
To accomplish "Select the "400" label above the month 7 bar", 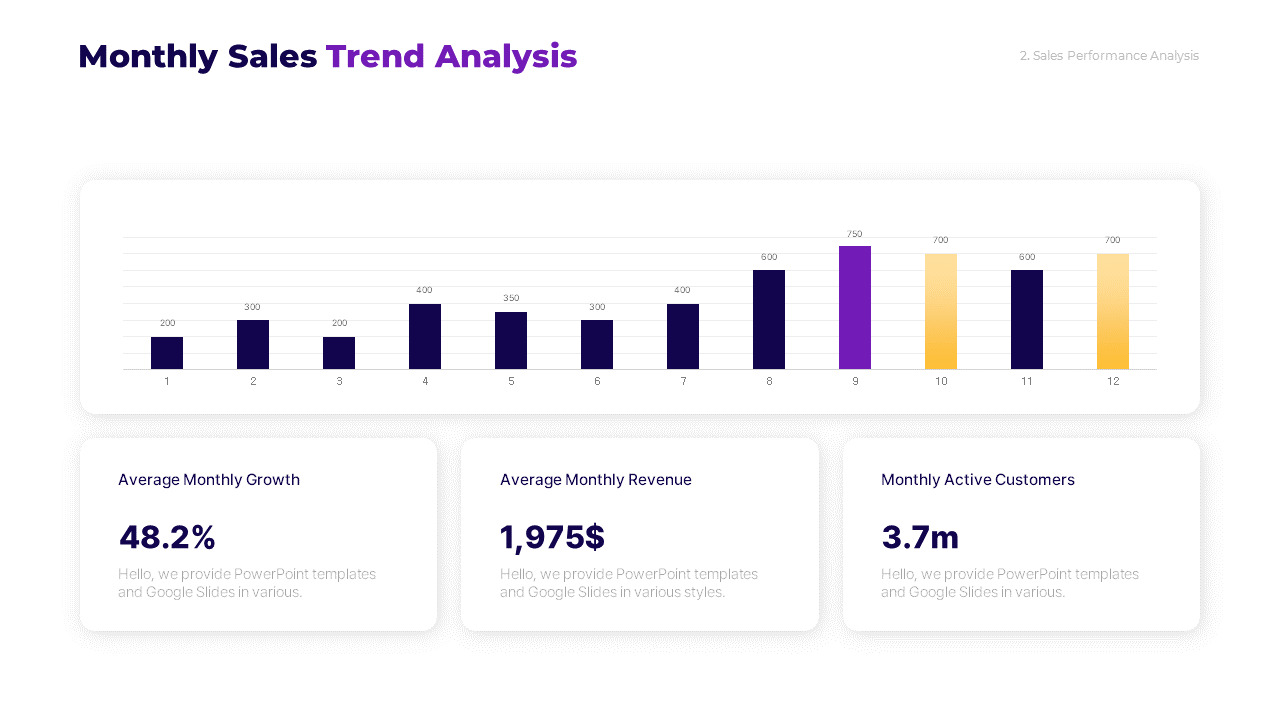I will [682, 290].
